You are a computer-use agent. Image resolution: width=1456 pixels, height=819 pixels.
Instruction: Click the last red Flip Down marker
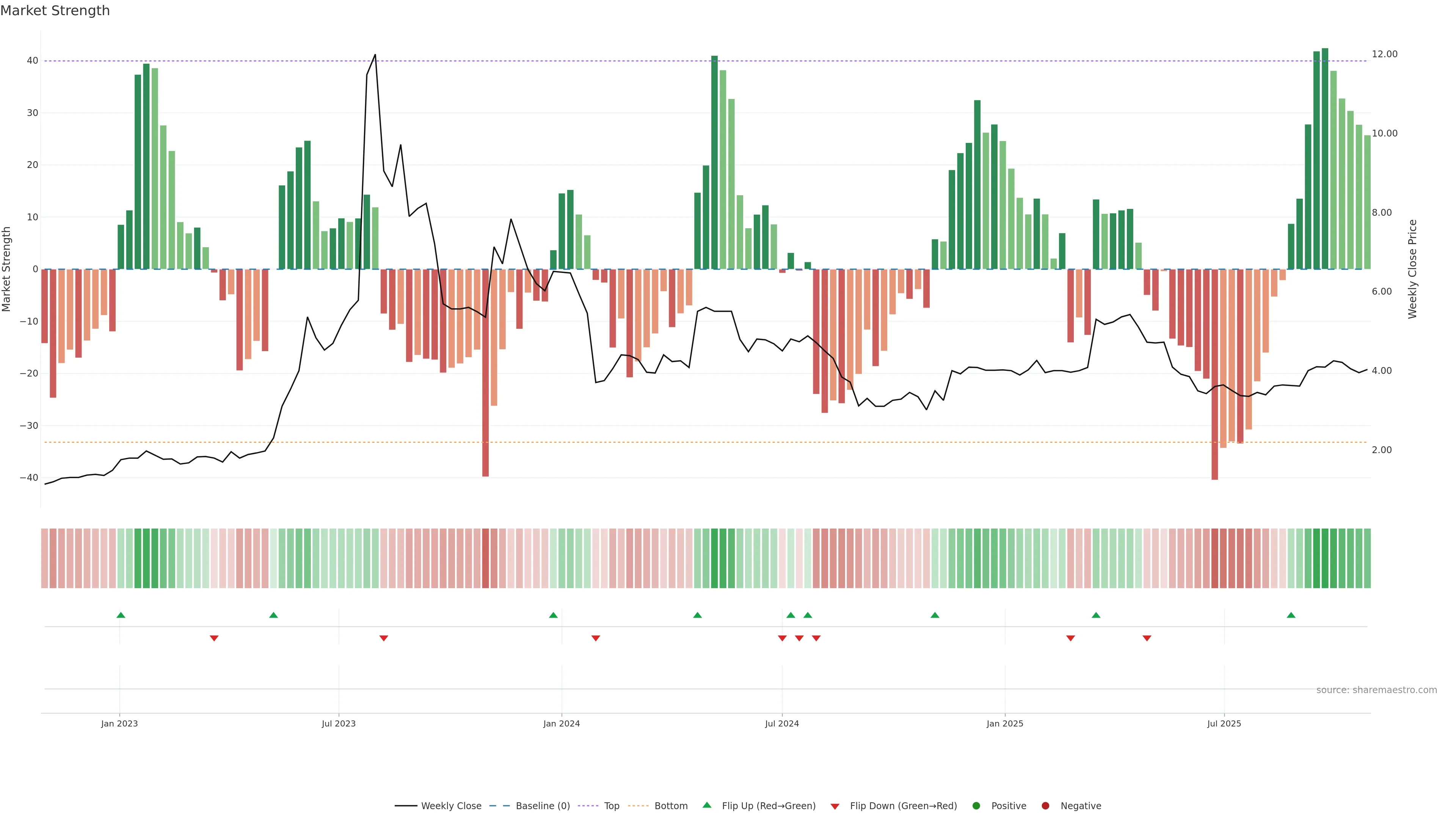click(1147, 638)
